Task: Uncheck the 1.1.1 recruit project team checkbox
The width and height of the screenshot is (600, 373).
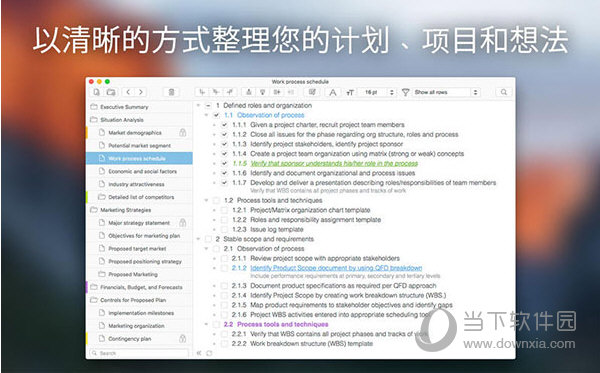Action: [225, 125]
